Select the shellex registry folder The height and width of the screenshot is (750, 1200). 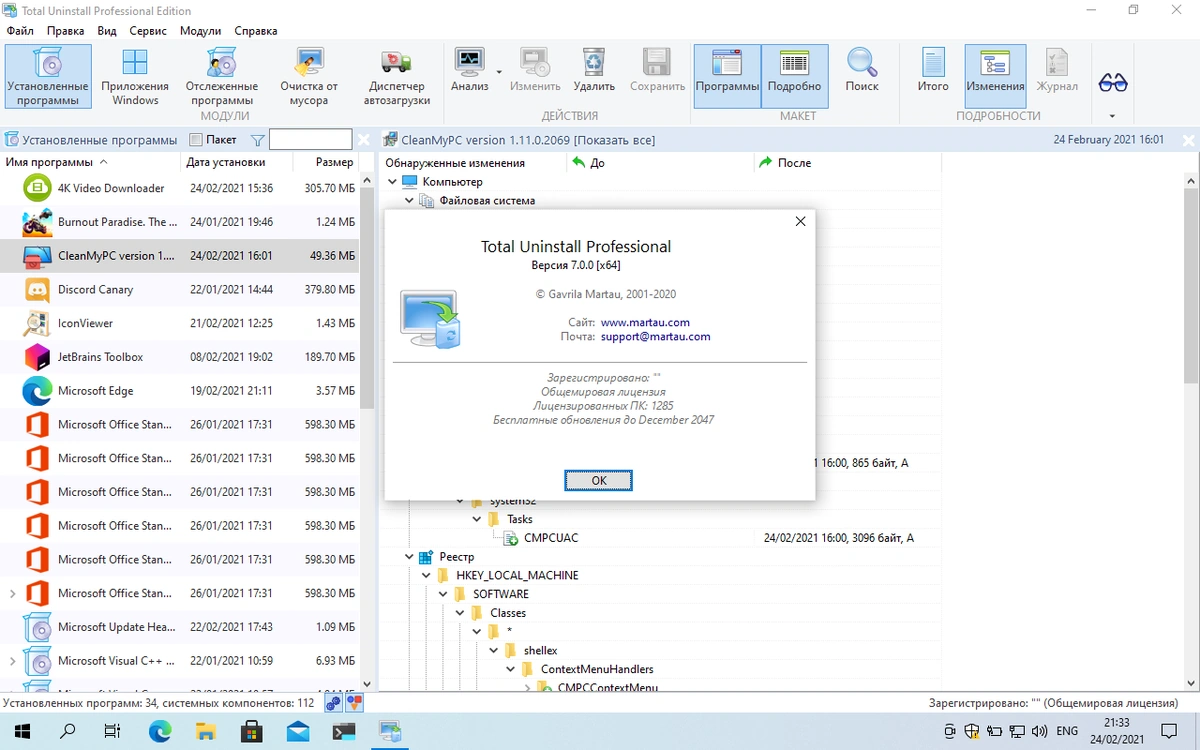[x=541, y=651]
